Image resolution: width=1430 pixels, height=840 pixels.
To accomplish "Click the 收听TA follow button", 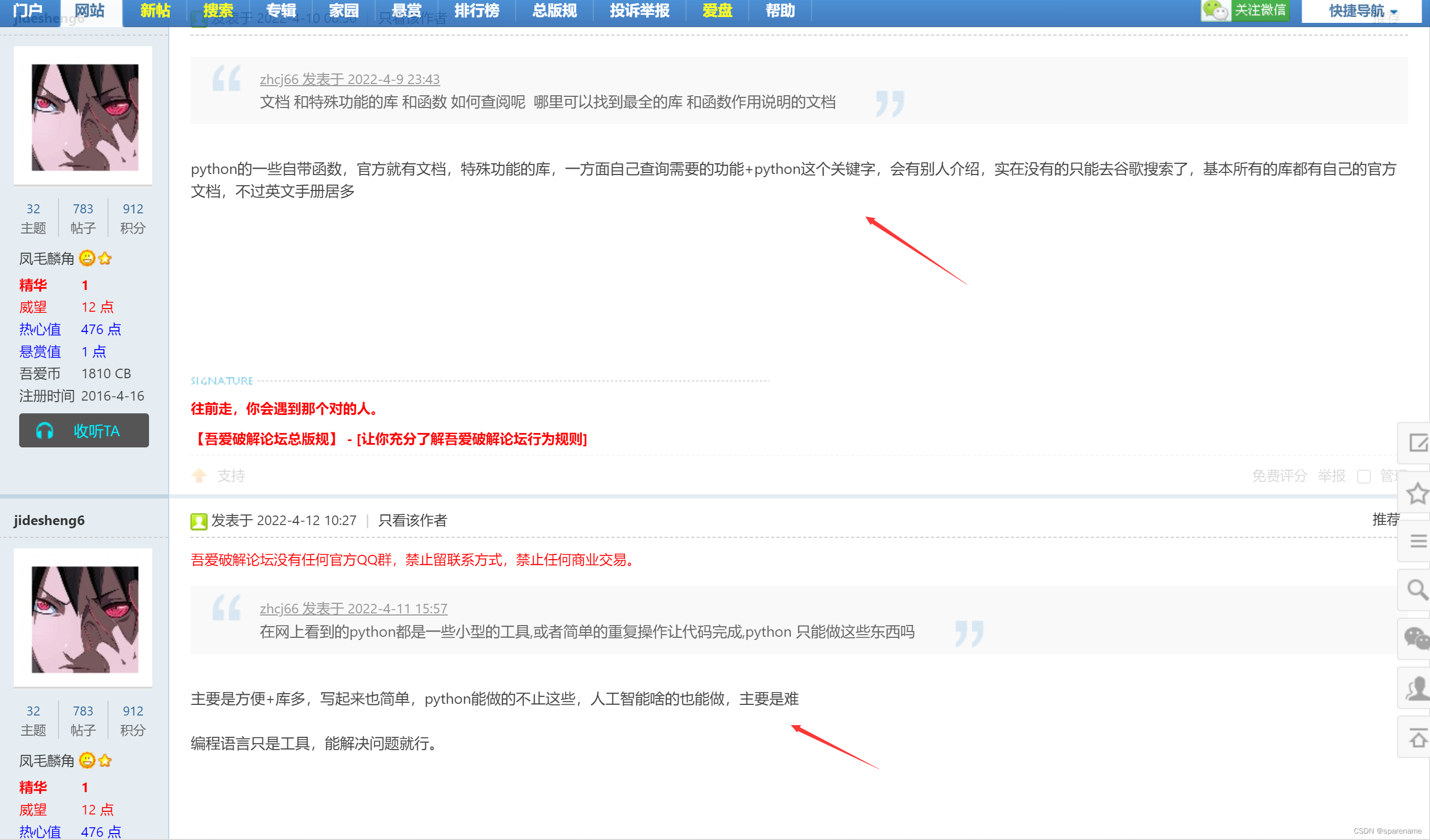I will click(84, 430).
